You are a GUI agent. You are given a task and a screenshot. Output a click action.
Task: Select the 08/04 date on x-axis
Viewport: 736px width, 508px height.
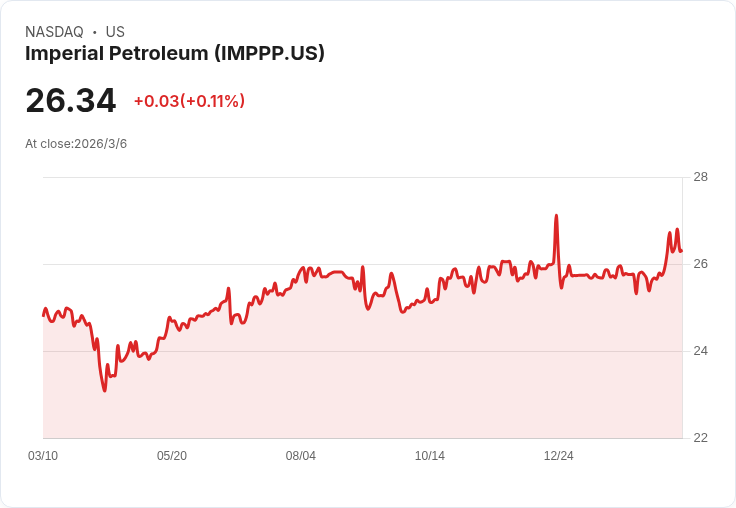(301, 456)
